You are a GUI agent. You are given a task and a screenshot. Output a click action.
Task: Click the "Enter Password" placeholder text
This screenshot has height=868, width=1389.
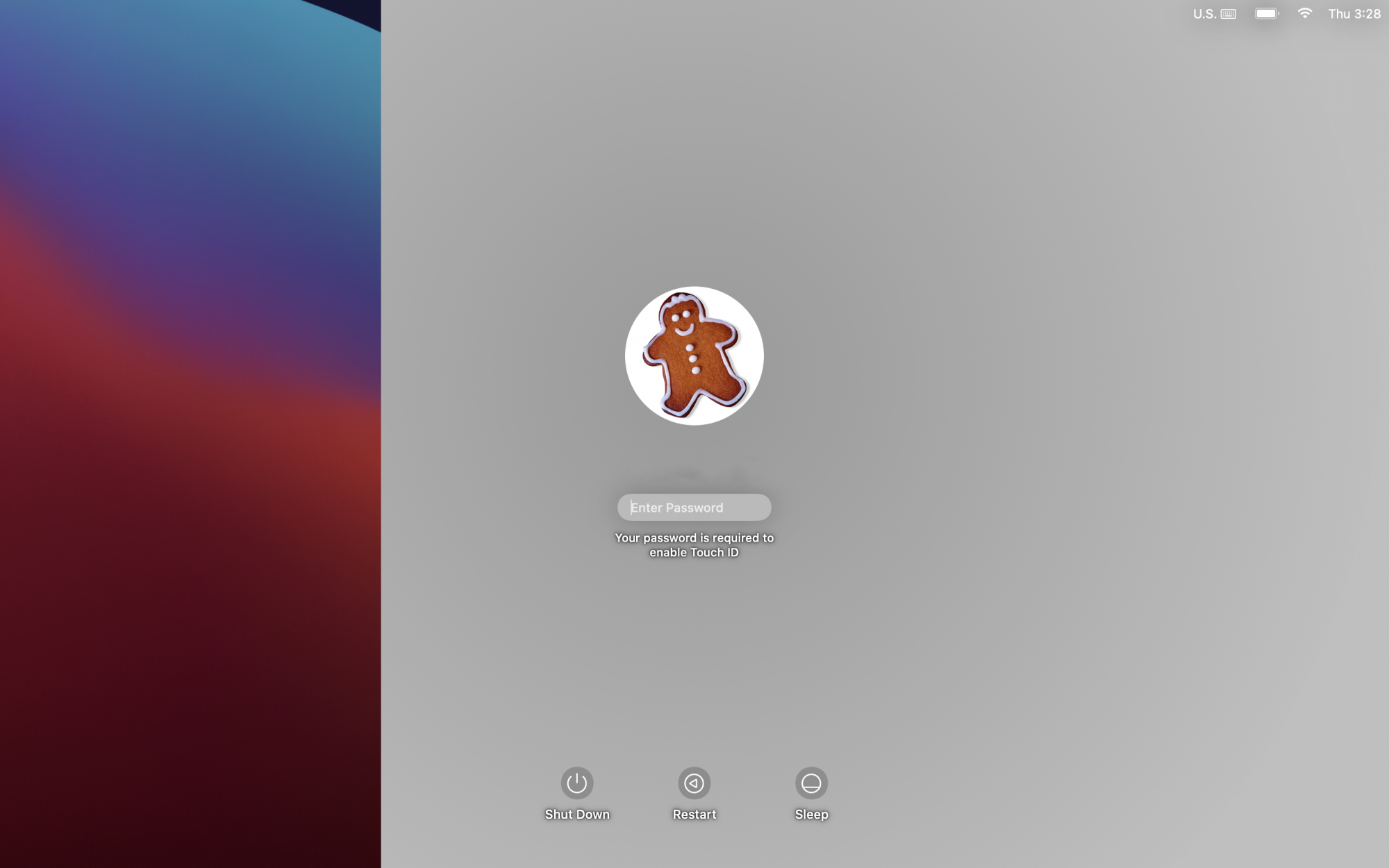click(x=676, y=508)
